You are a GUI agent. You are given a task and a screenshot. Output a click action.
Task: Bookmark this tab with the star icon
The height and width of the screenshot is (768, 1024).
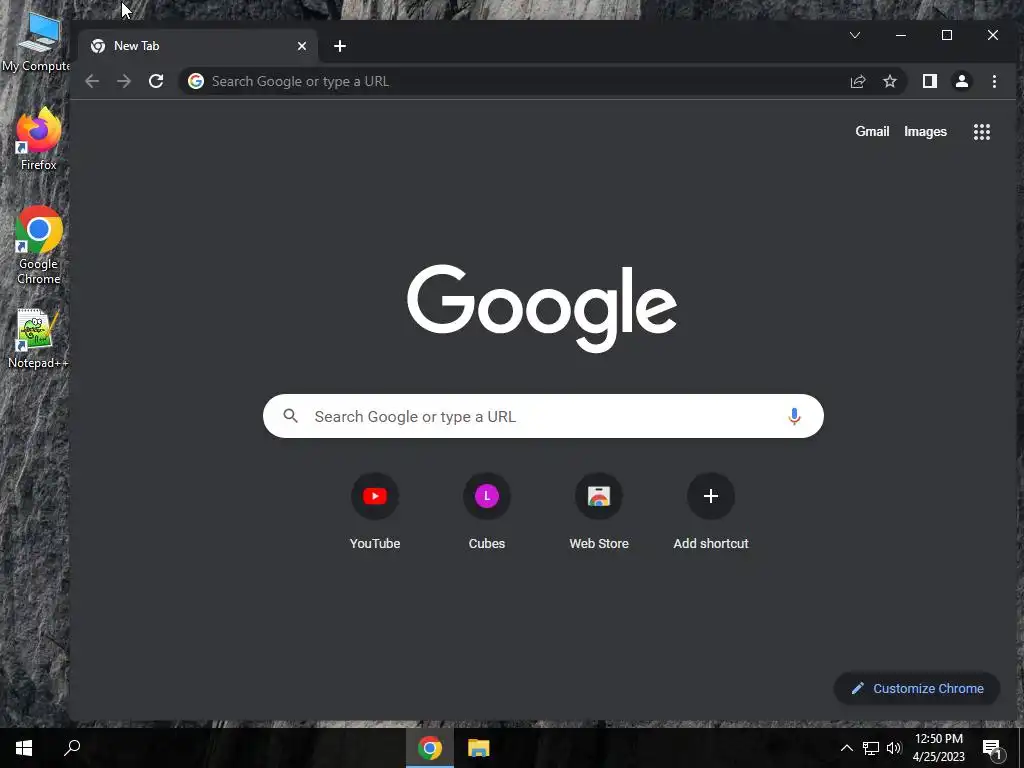pos(889,81)
